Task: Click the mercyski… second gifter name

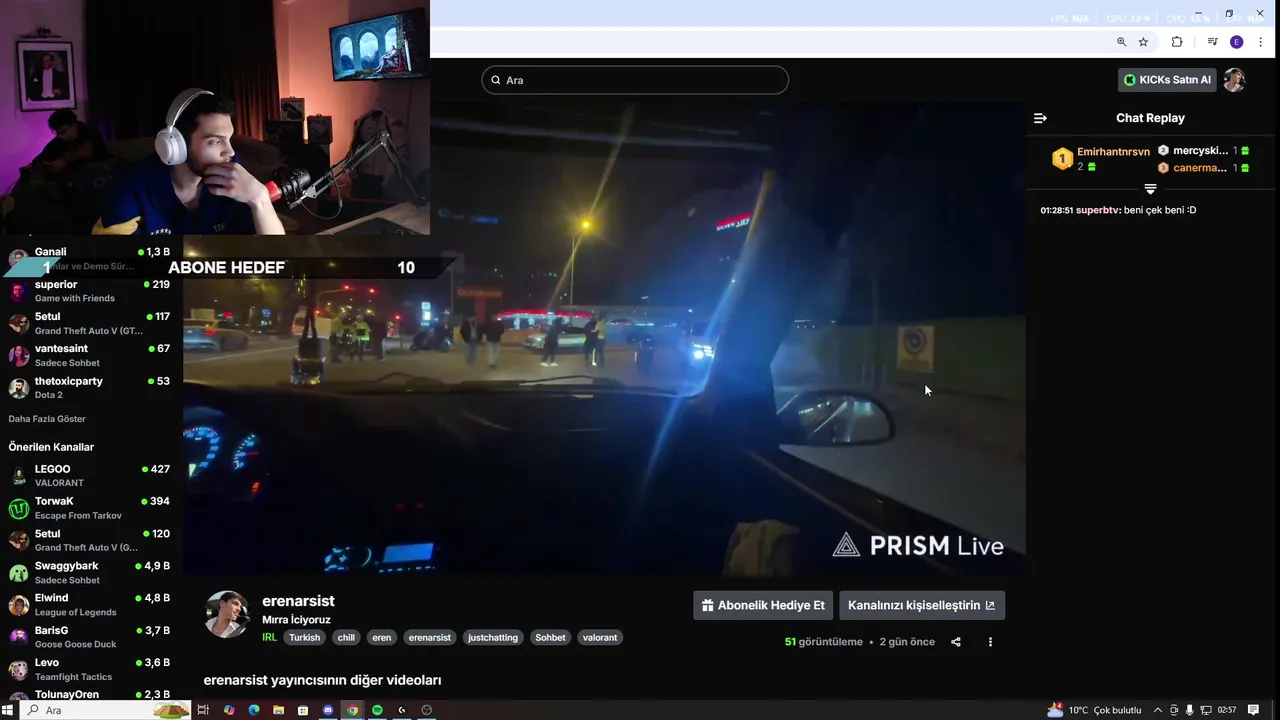Action: click(1200, 151)
